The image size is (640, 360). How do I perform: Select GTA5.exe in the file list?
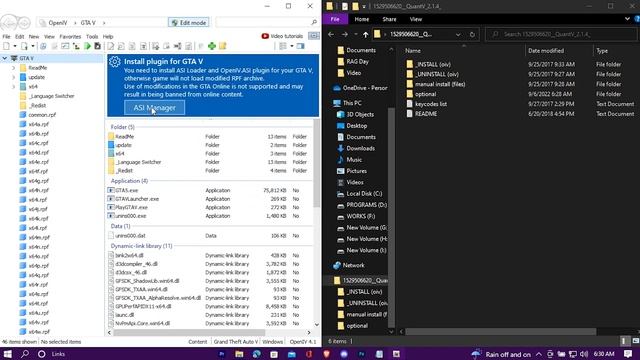click(x=127, y=190)
